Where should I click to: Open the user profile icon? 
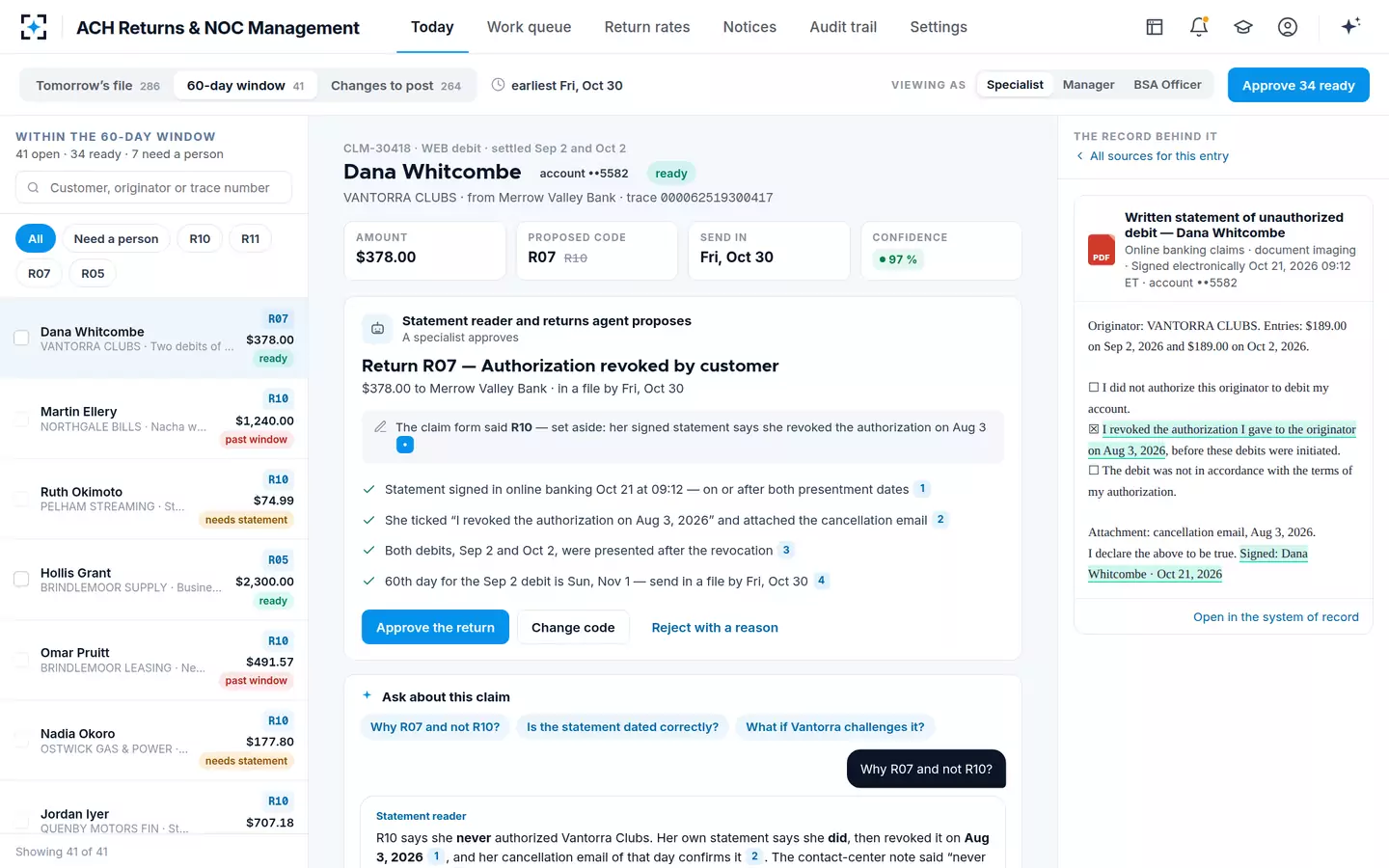click(x=1288, y=27)
